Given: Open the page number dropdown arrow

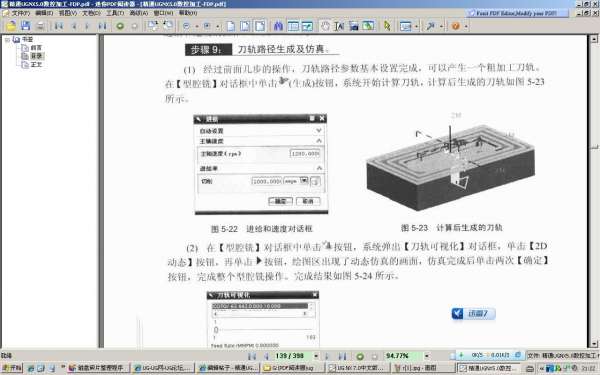Looking at the screenshot, I should click(316, 356).
